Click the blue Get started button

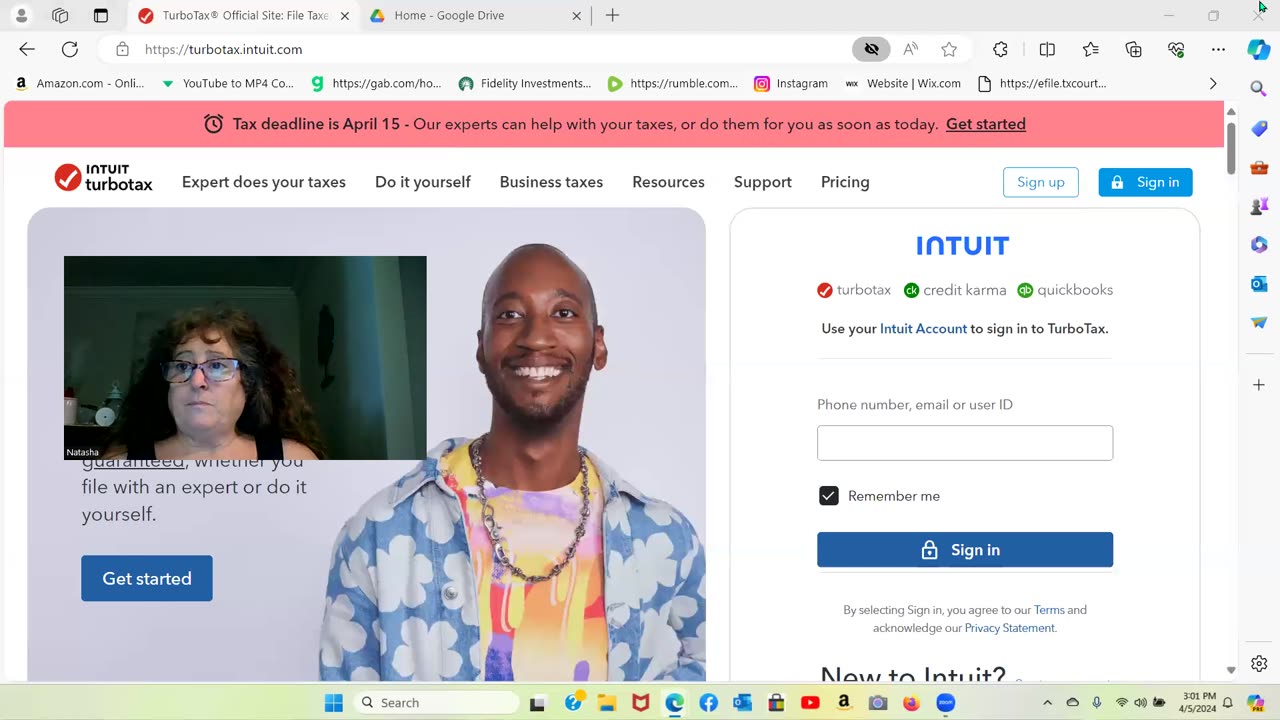click(x=147, y=578)
